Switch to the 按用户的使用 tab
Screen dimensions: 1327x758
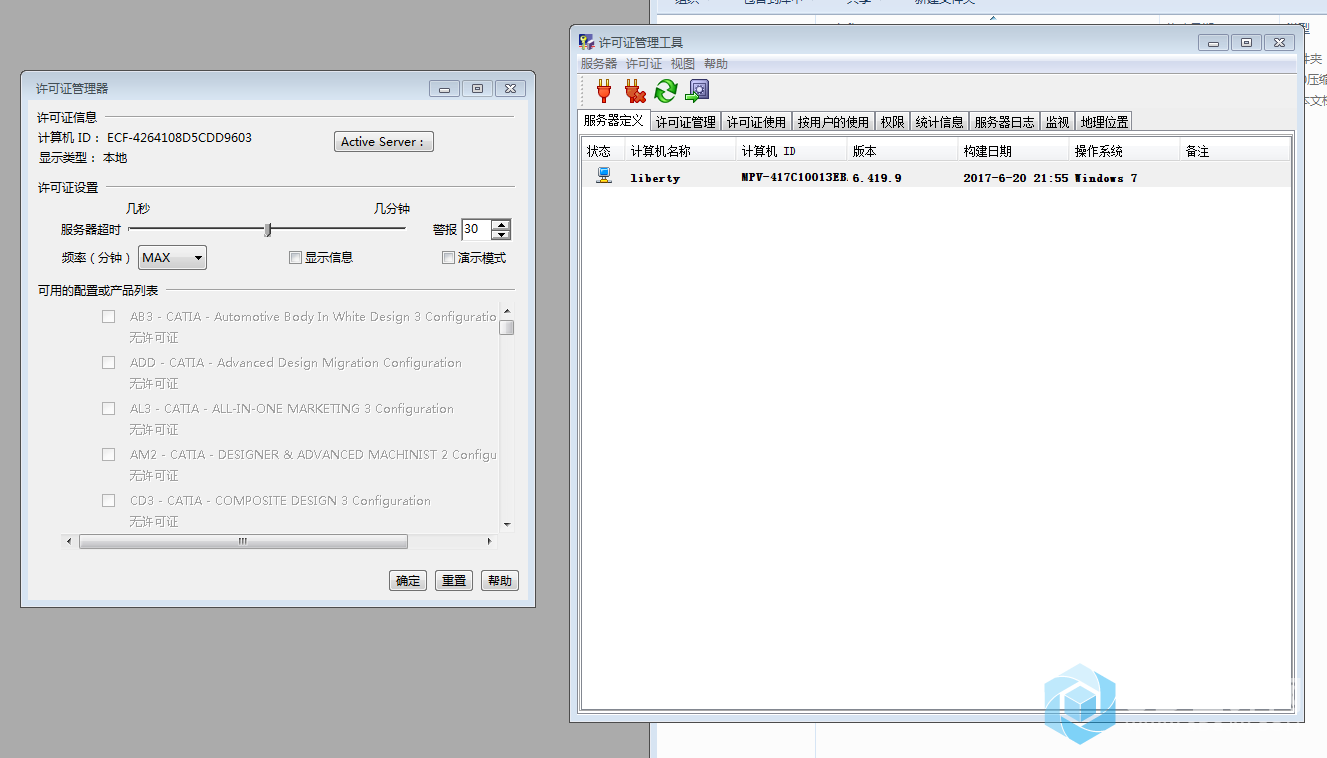click(x=833, y=122)
